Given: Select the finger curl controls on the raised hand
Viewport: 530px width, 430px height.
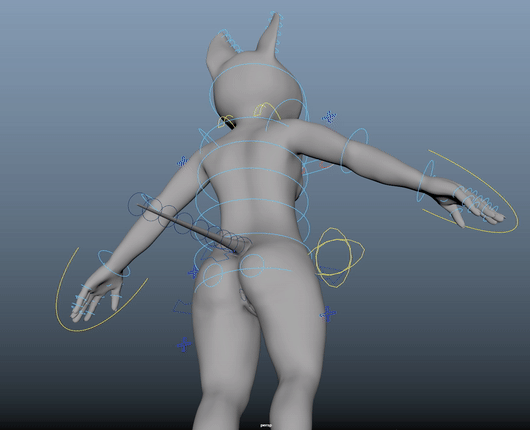Looking at the screenshot, I should click(477, 203).
